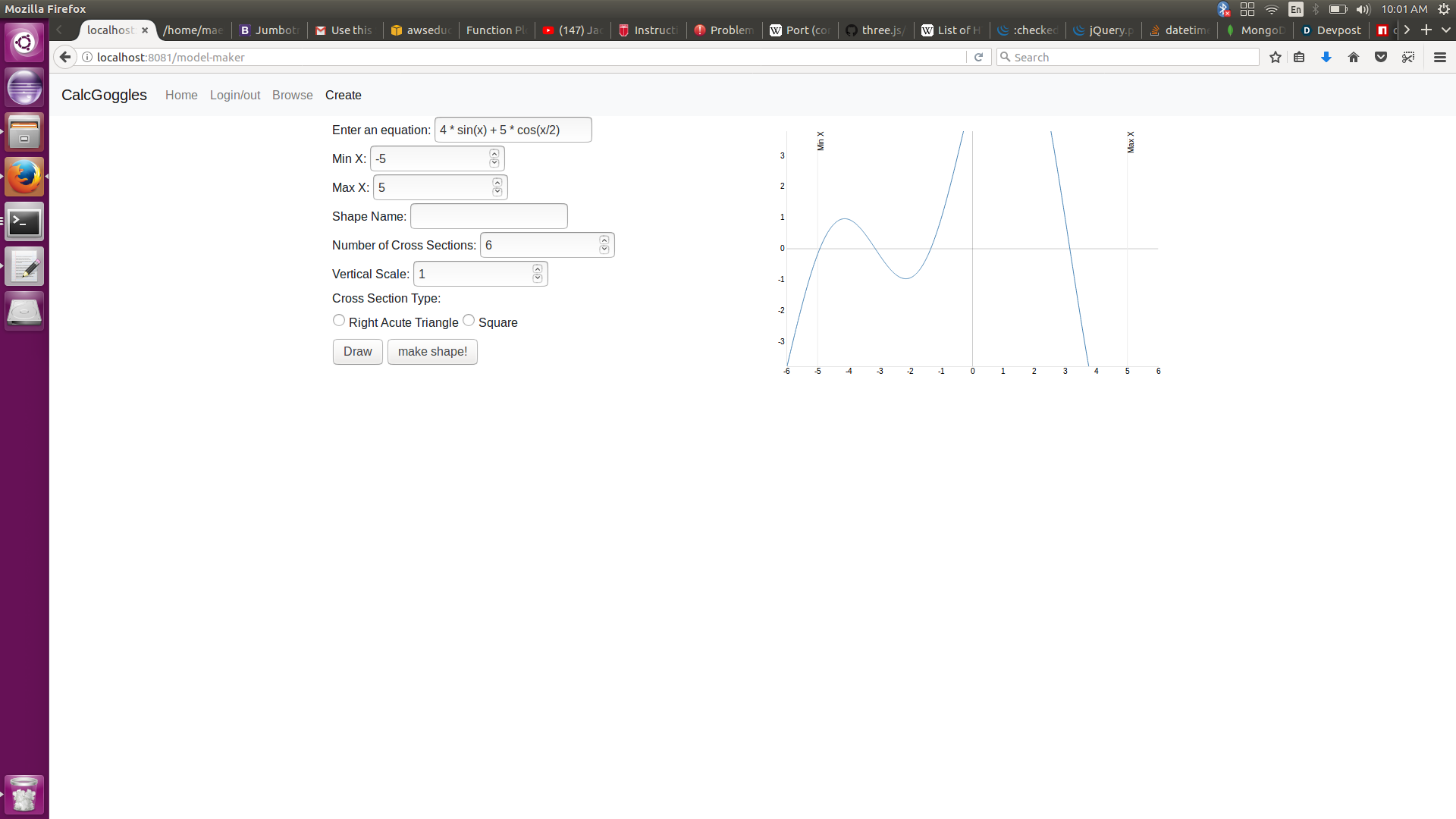Reload page with refresh icon
Viewport: 1456px width, 819px height.
coord(978,58)
